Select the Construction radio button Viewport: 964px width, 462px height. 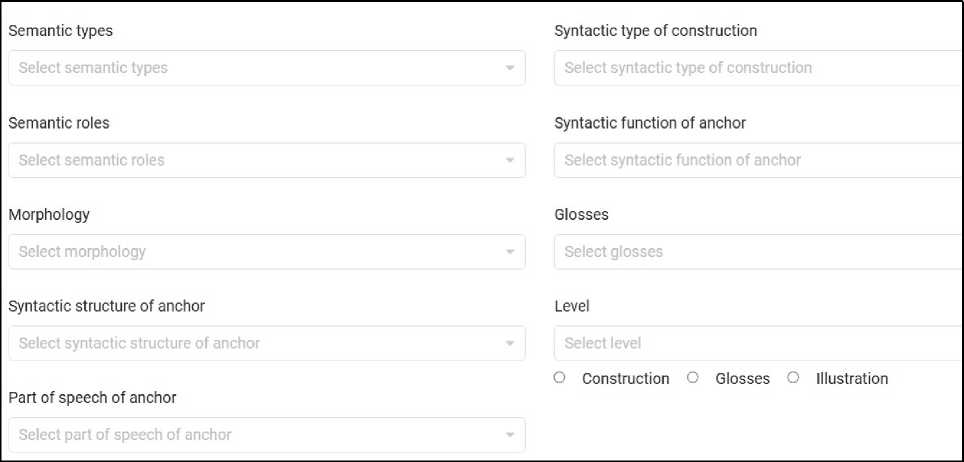pos(560,378)
